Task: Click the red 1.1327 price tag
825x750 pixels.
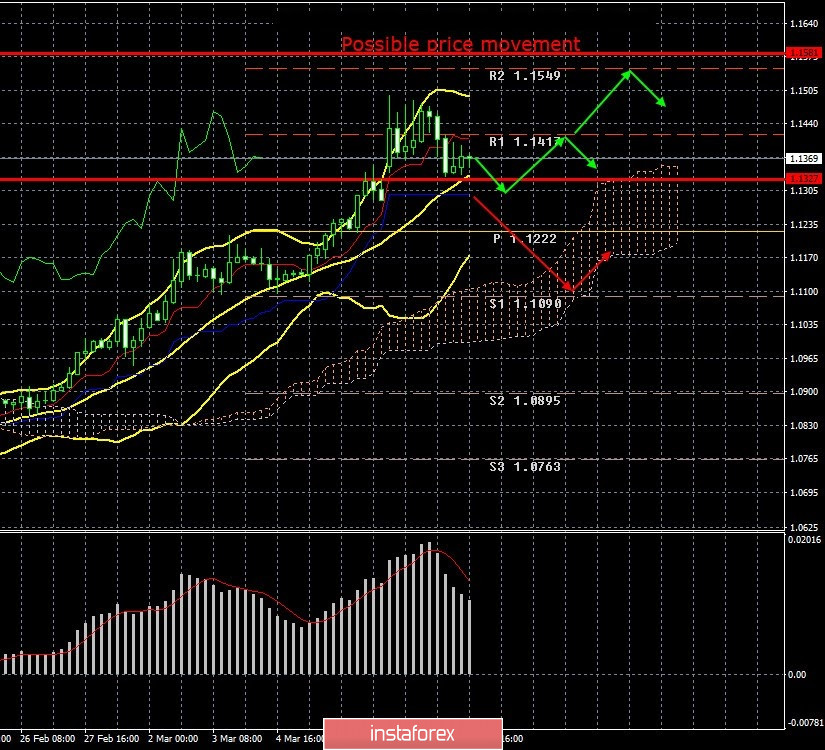Action: click(803, 179)
